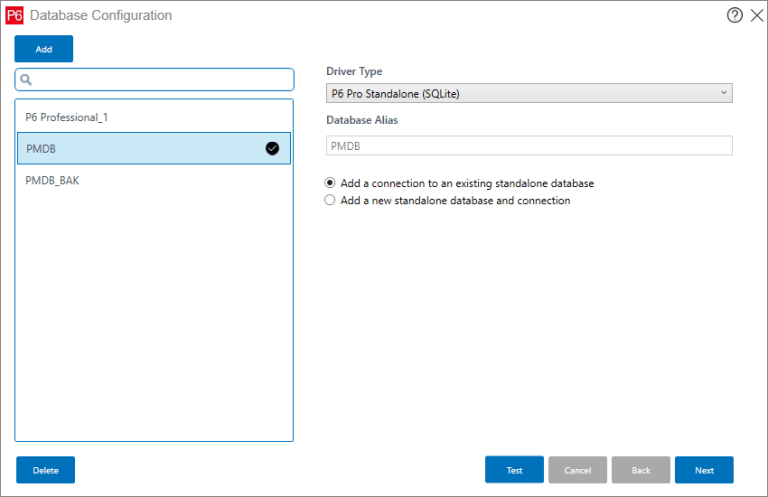The width and height of the screenshot is (768, 497).
Task: Open the Driver Type dropdown
Action: [x=529, y=93]
